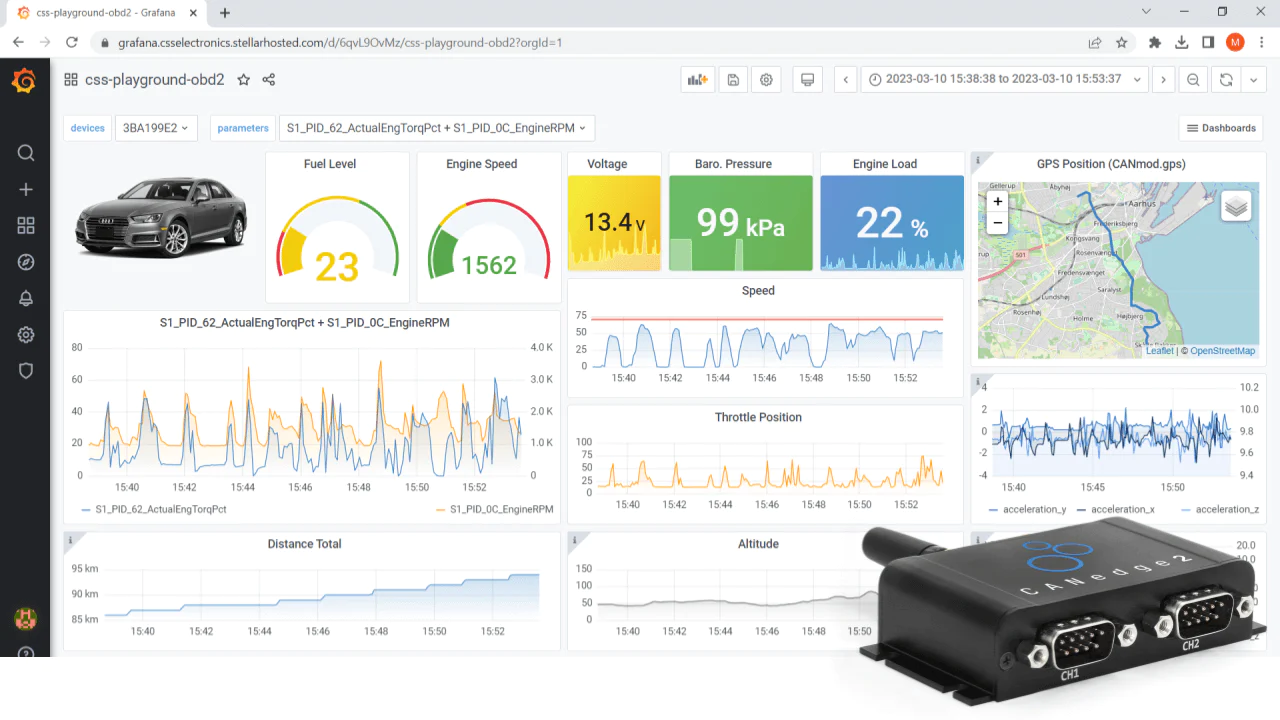This screenshot has width=1280, height=720.
Task: Click the Engine Speed gauge value 1562
Action: point(489,265)
